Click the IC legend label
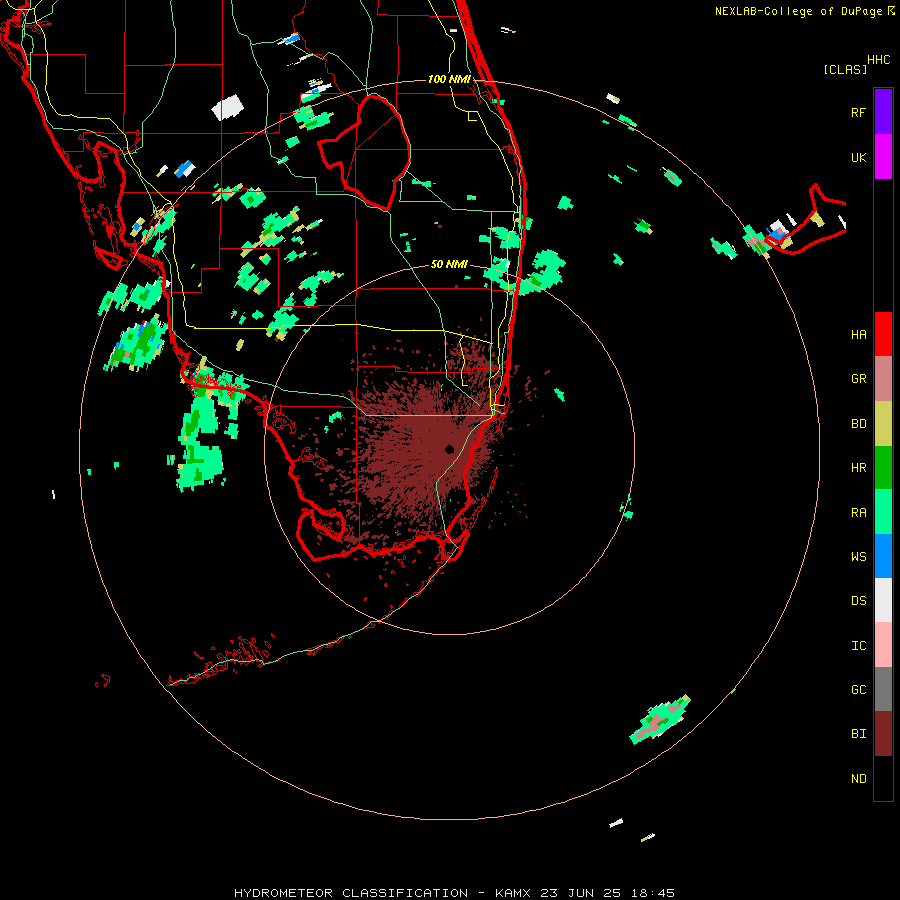This screenshot has width=900, height=900. pos(858,646)
